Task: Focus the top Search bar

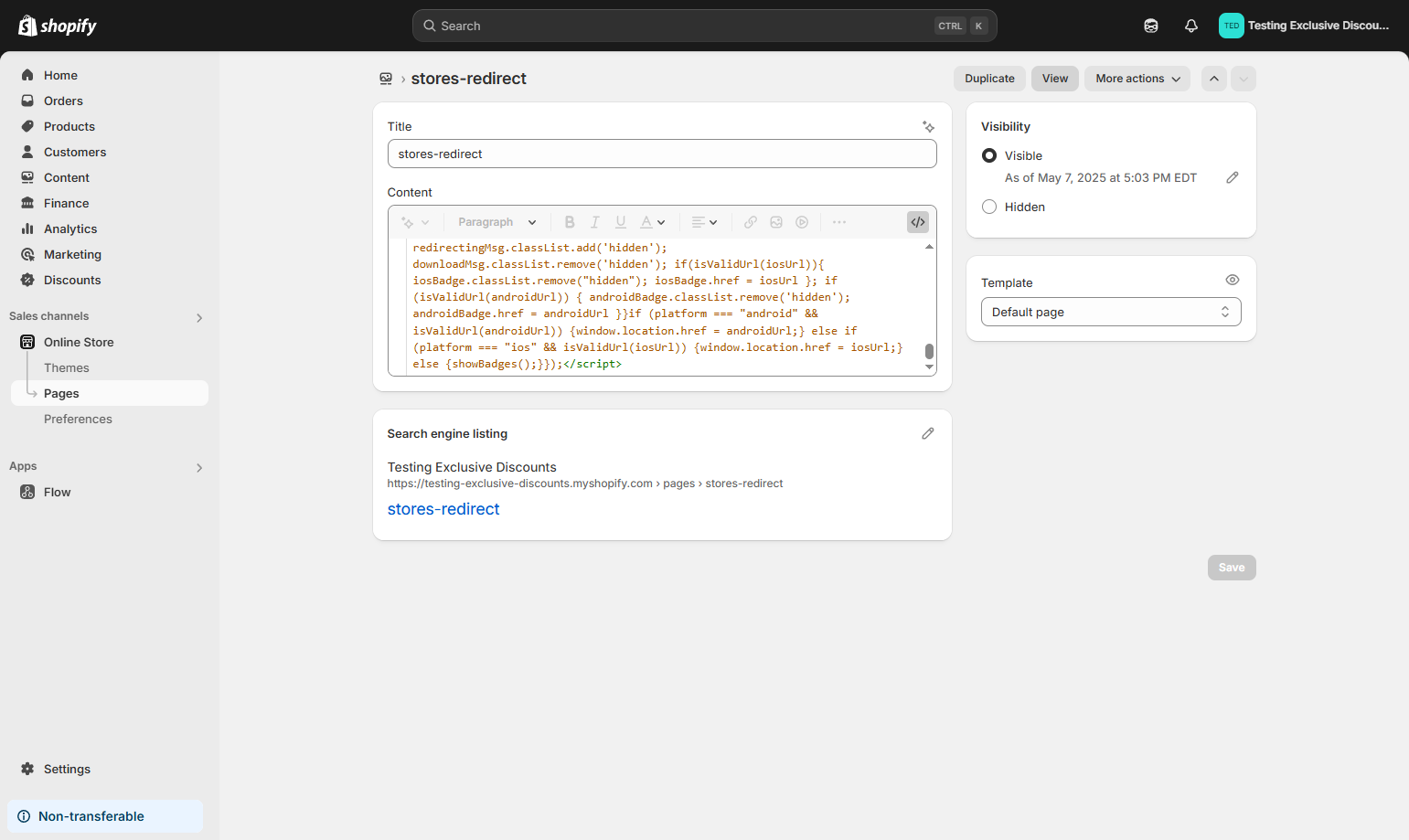Action: (x=704, y=26)
